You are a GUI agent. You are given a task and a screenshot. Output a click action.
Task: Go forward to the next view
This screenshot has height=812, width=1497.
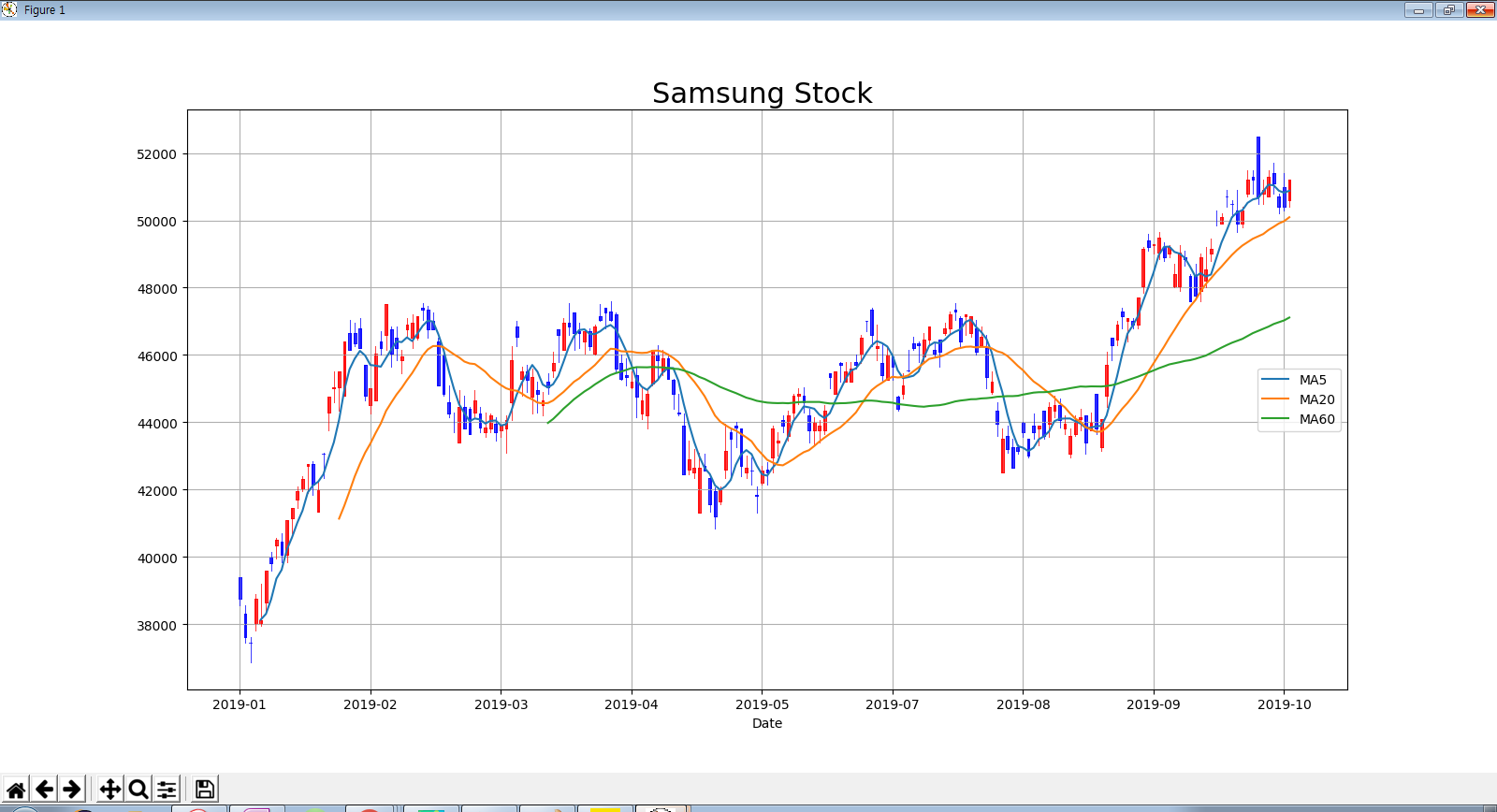(x=72, y=789)
